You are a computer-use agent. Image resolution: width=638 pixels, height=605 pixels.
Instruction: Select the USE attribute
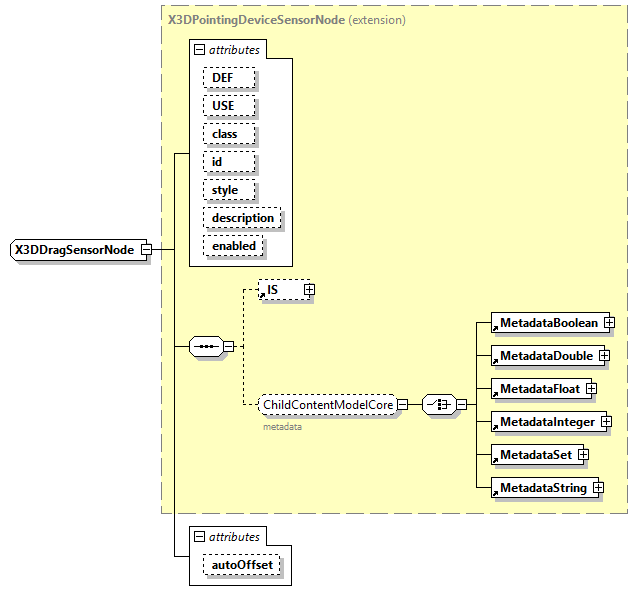point(229,106)
